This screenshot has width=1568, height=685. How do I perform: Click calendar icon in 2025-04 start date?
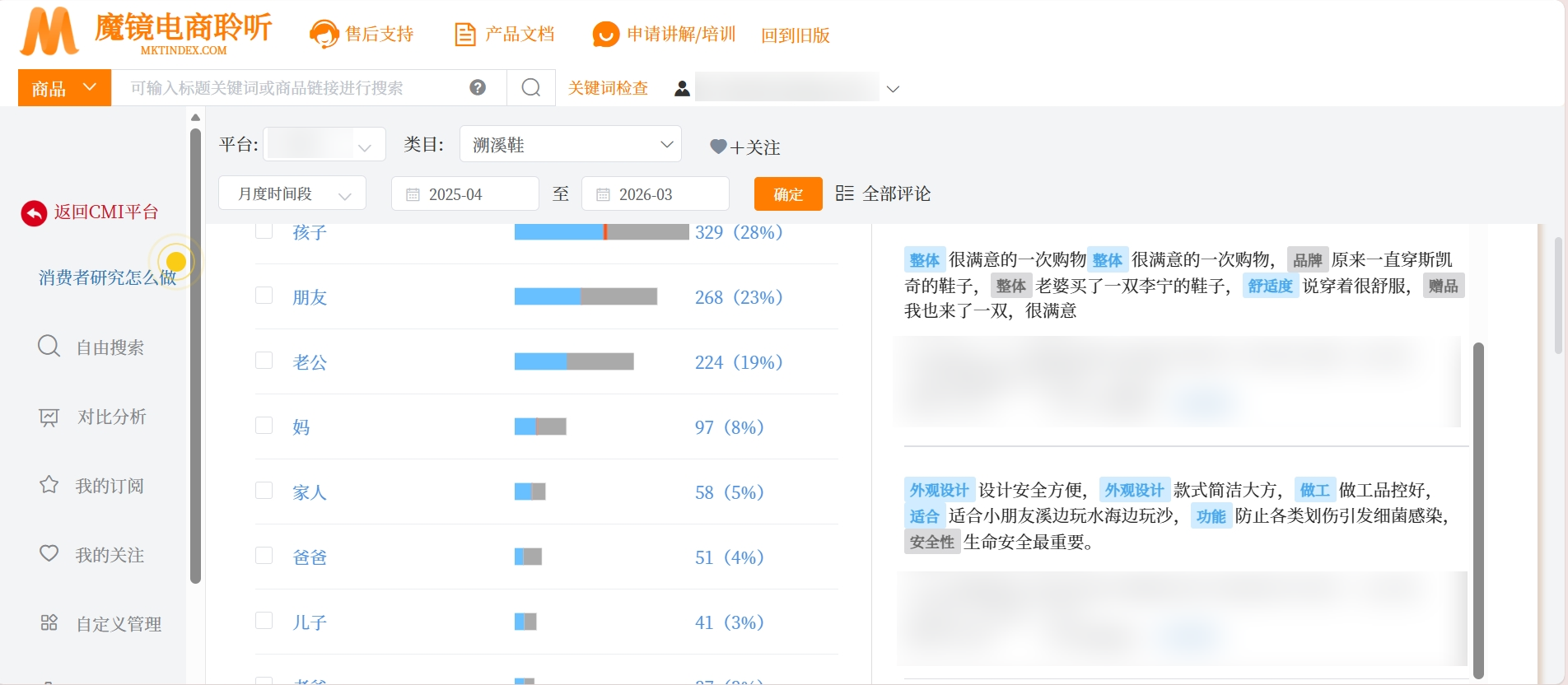coord(413,194)
